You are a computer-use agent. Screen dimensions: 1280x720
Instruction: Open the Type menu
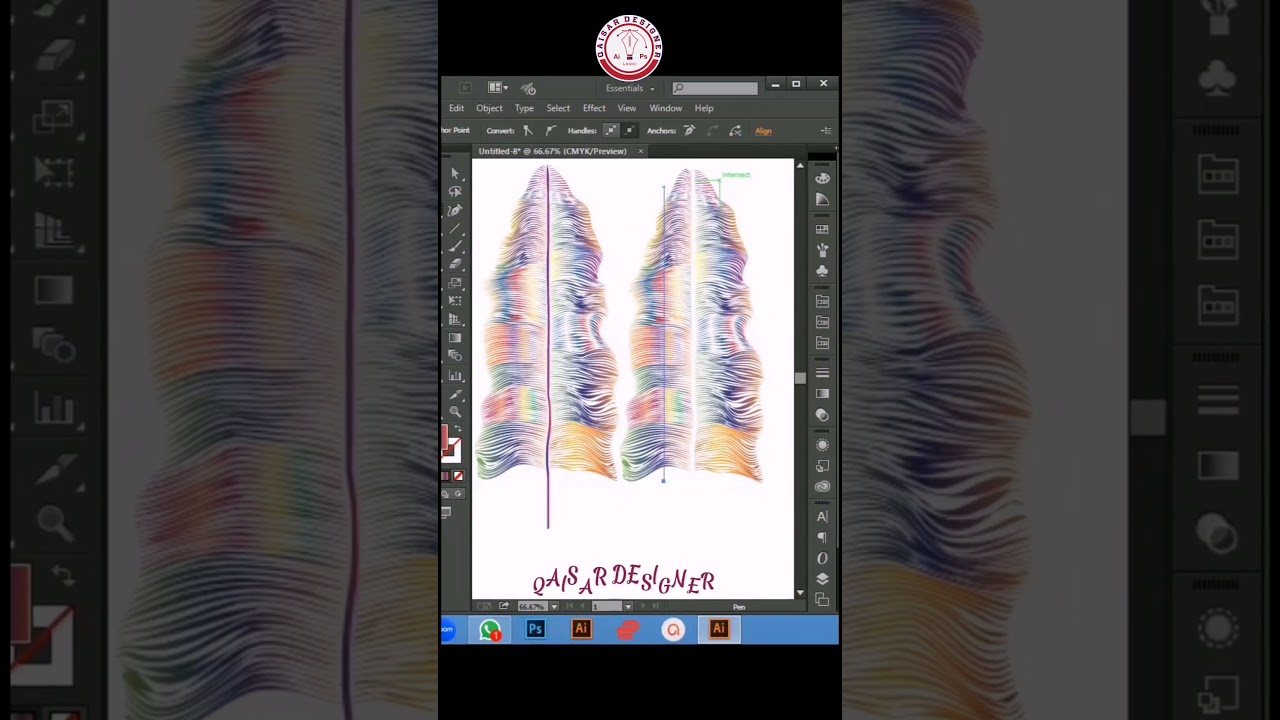tap(524, 108)
